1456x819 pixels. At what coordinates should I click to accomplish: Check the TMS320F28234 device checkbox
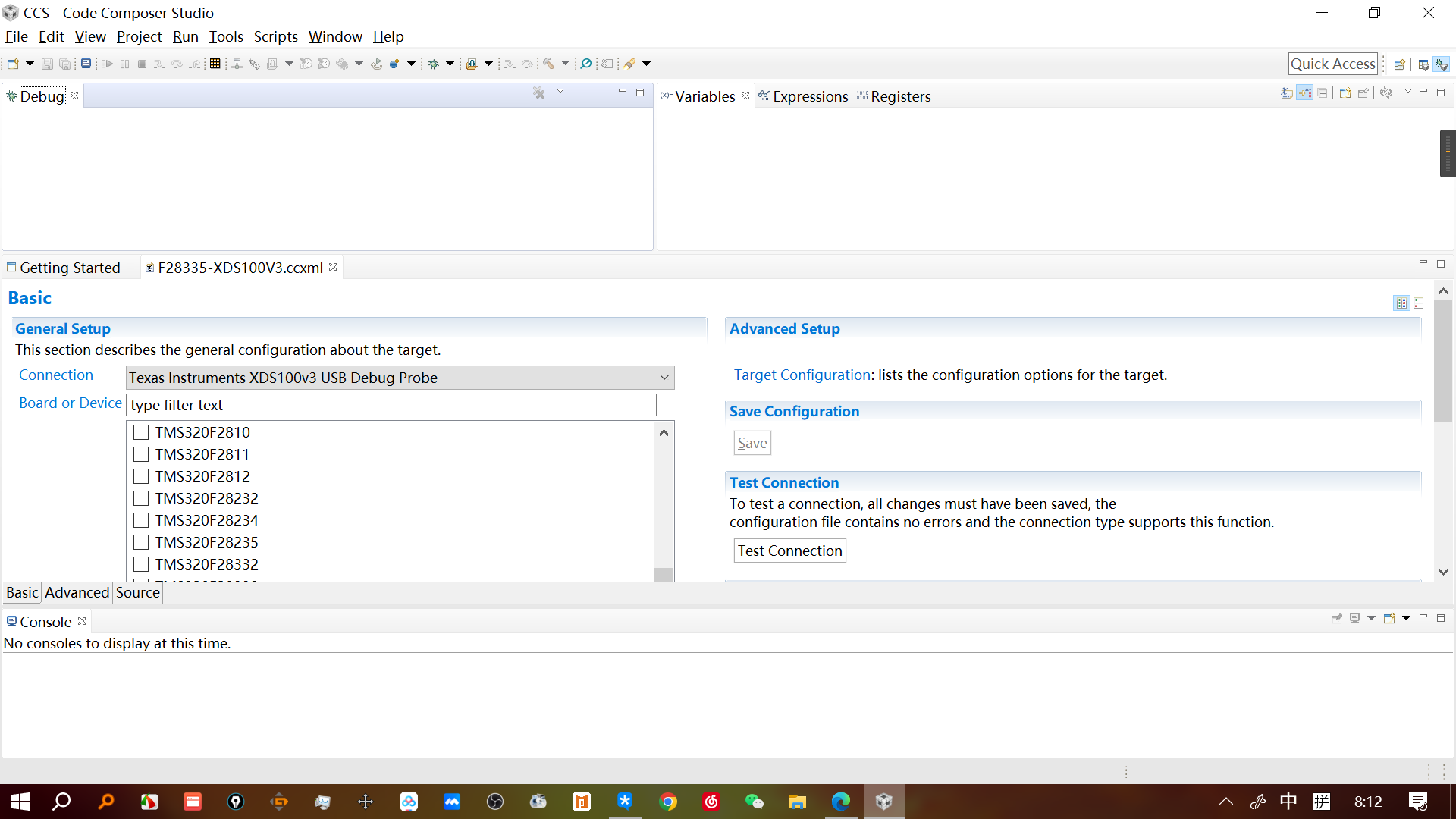141,520
